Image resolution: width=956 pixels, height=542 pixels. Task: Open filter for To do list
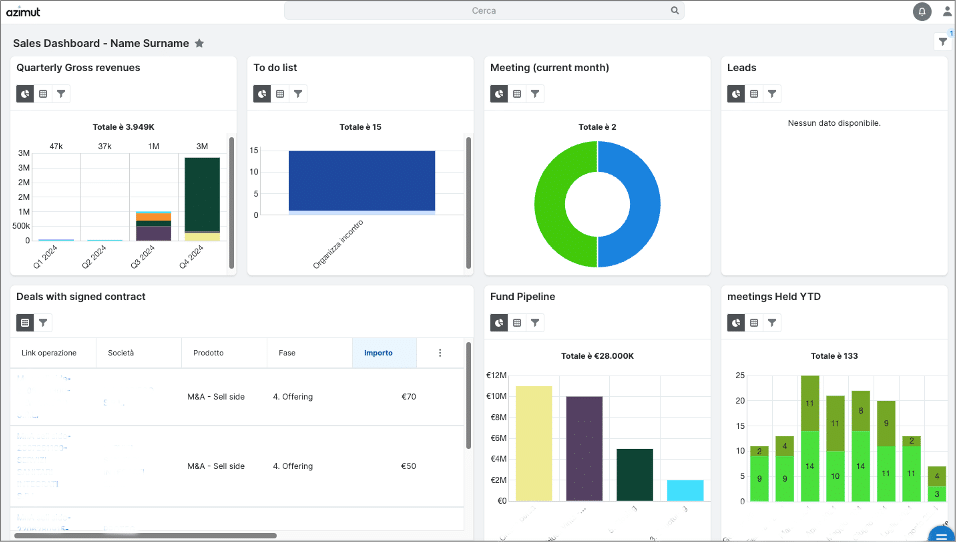point(298,94)
